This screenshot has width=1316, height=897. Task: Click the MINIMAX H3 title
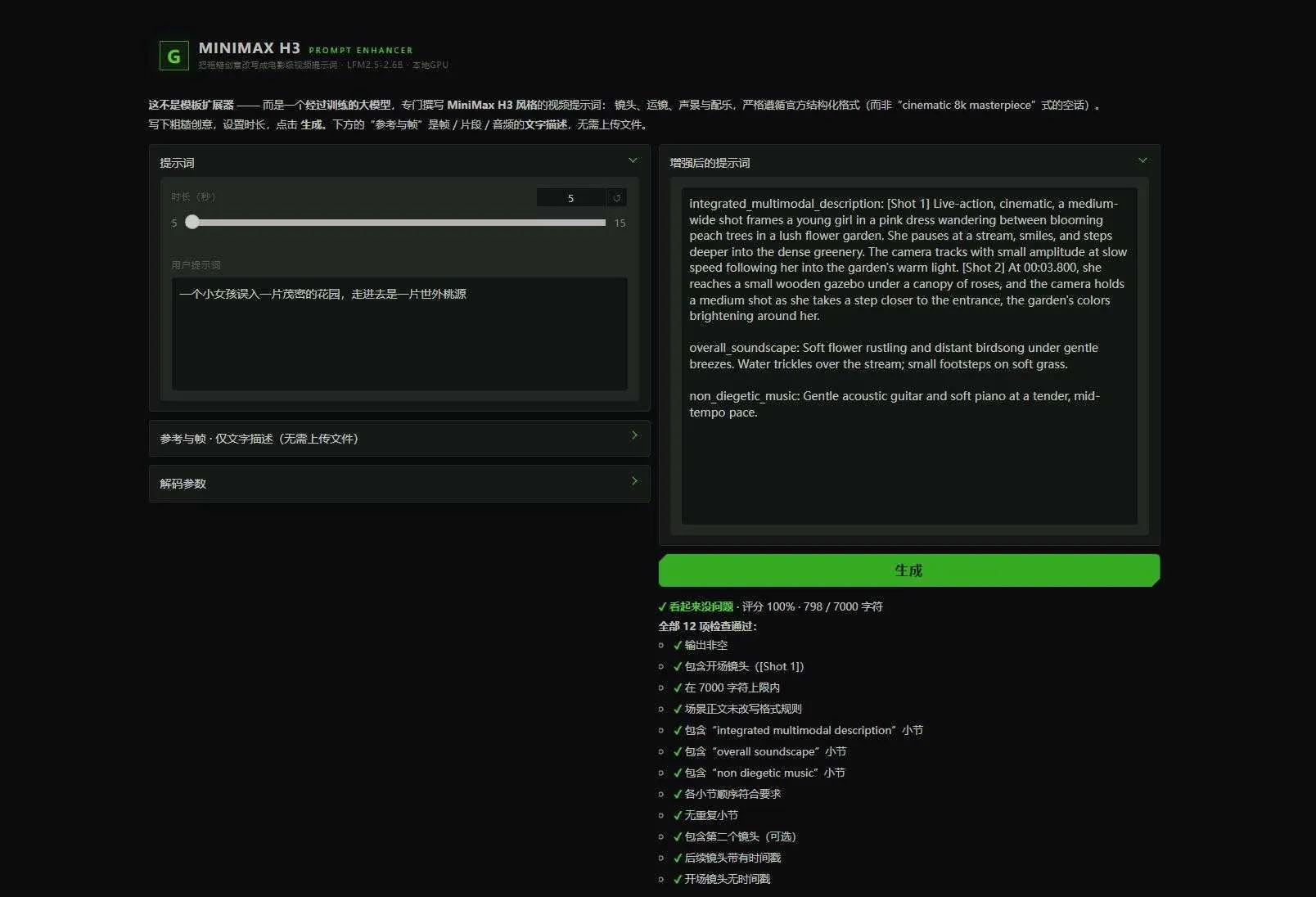coord(249,48)
